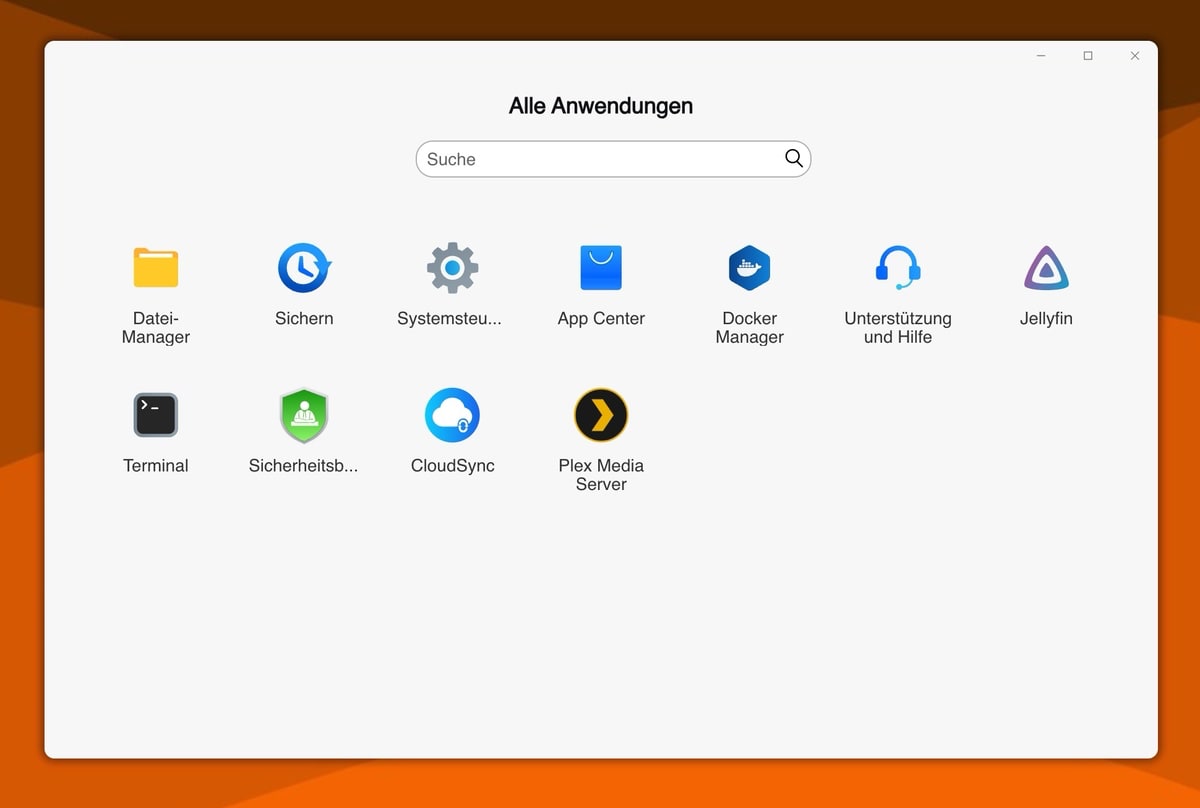
Task: Open the green Sicherheitsberater shield icon
Action: (x=304, y=415)
